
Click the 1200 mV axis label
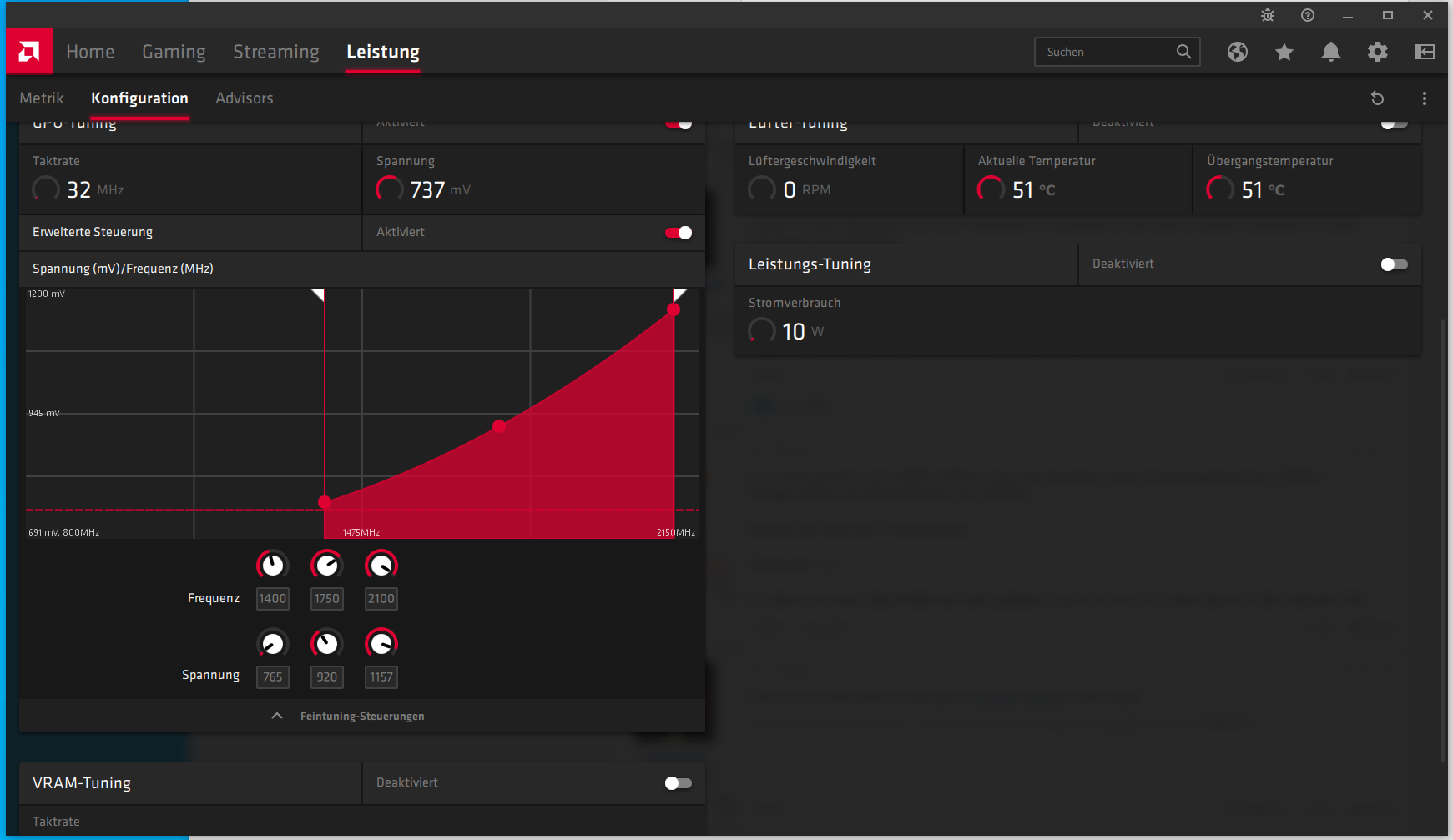(x=47, y=294)
